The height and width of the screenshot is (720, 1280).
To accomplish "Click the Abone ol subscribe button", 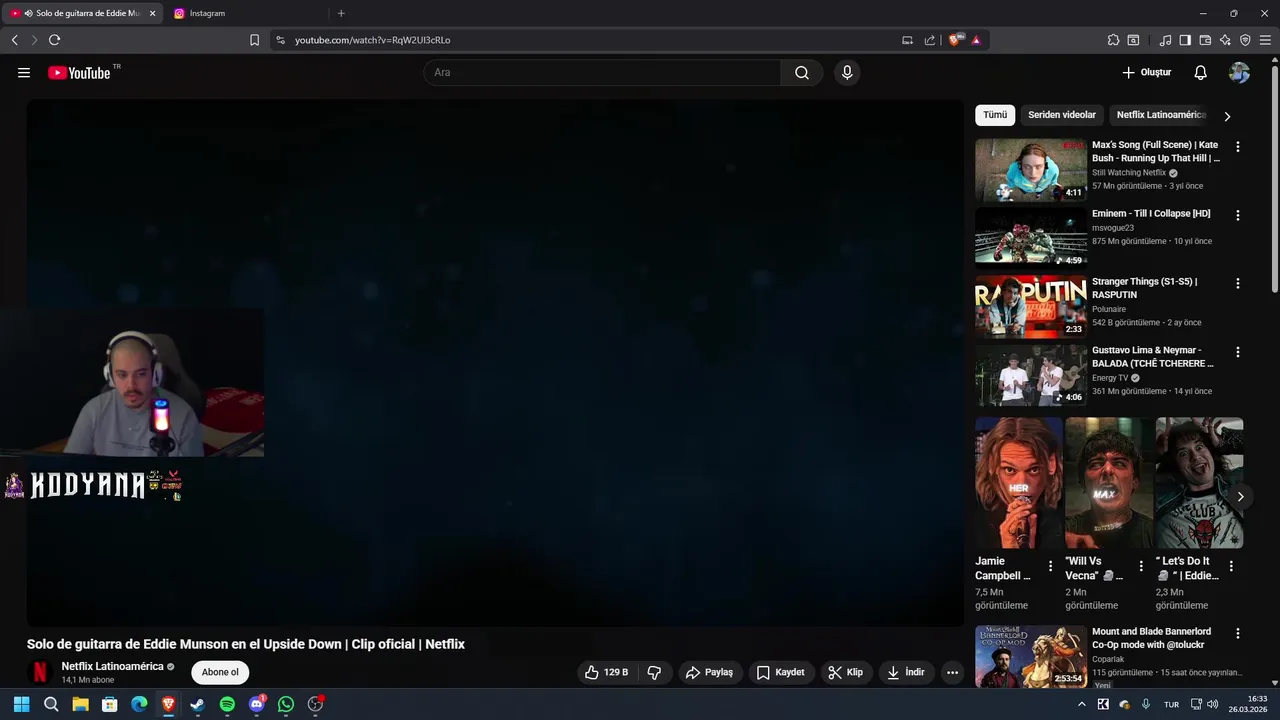I will coord(220,672).
